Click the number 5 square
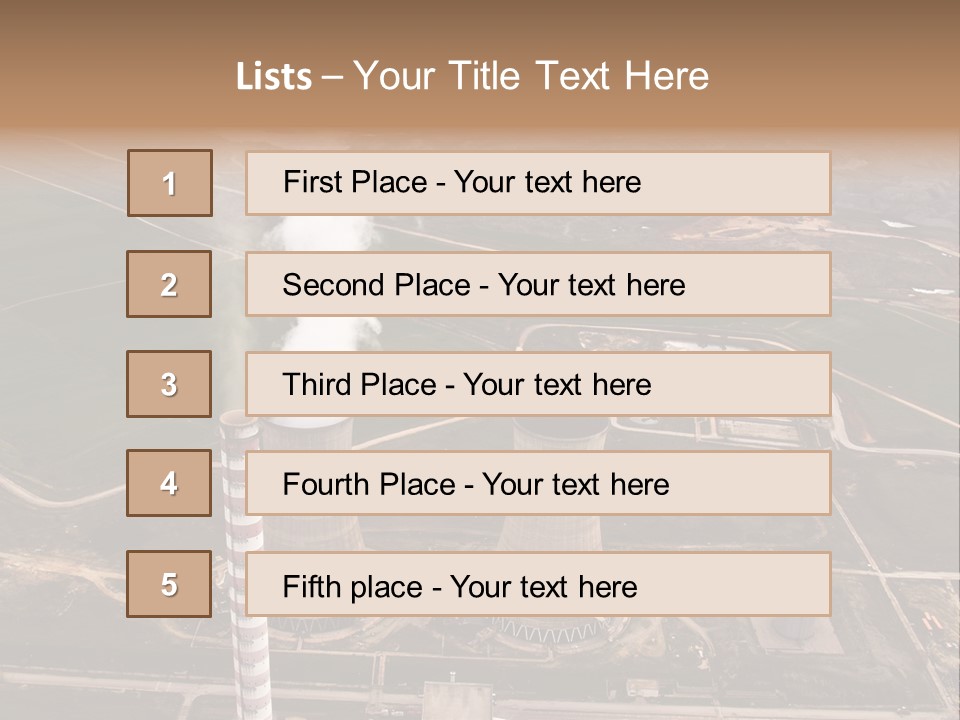960x720 pixels. tap(170, 584)
